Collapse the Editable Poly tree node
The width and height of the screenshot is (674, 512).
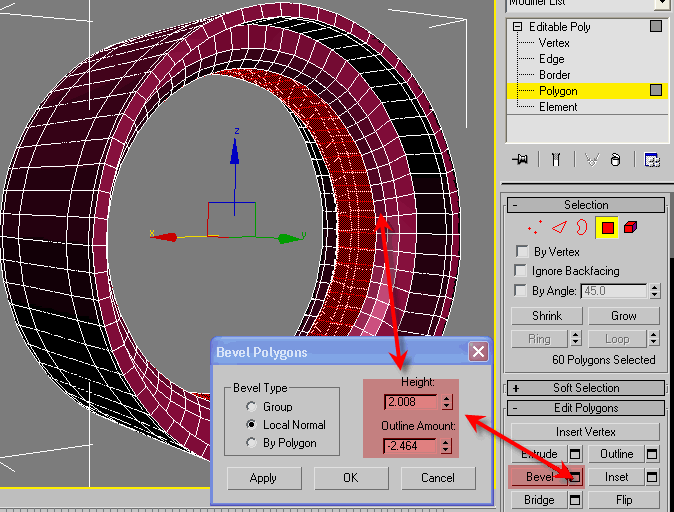coord(518,27)
